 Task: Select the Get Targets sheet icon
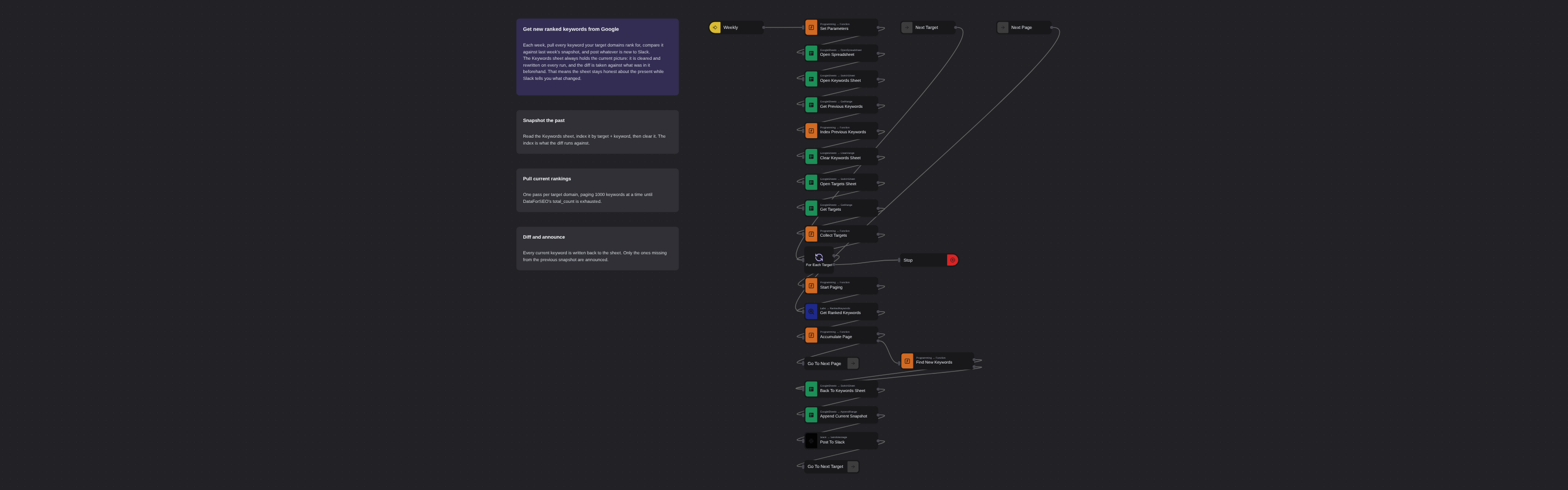pos(811,208)
